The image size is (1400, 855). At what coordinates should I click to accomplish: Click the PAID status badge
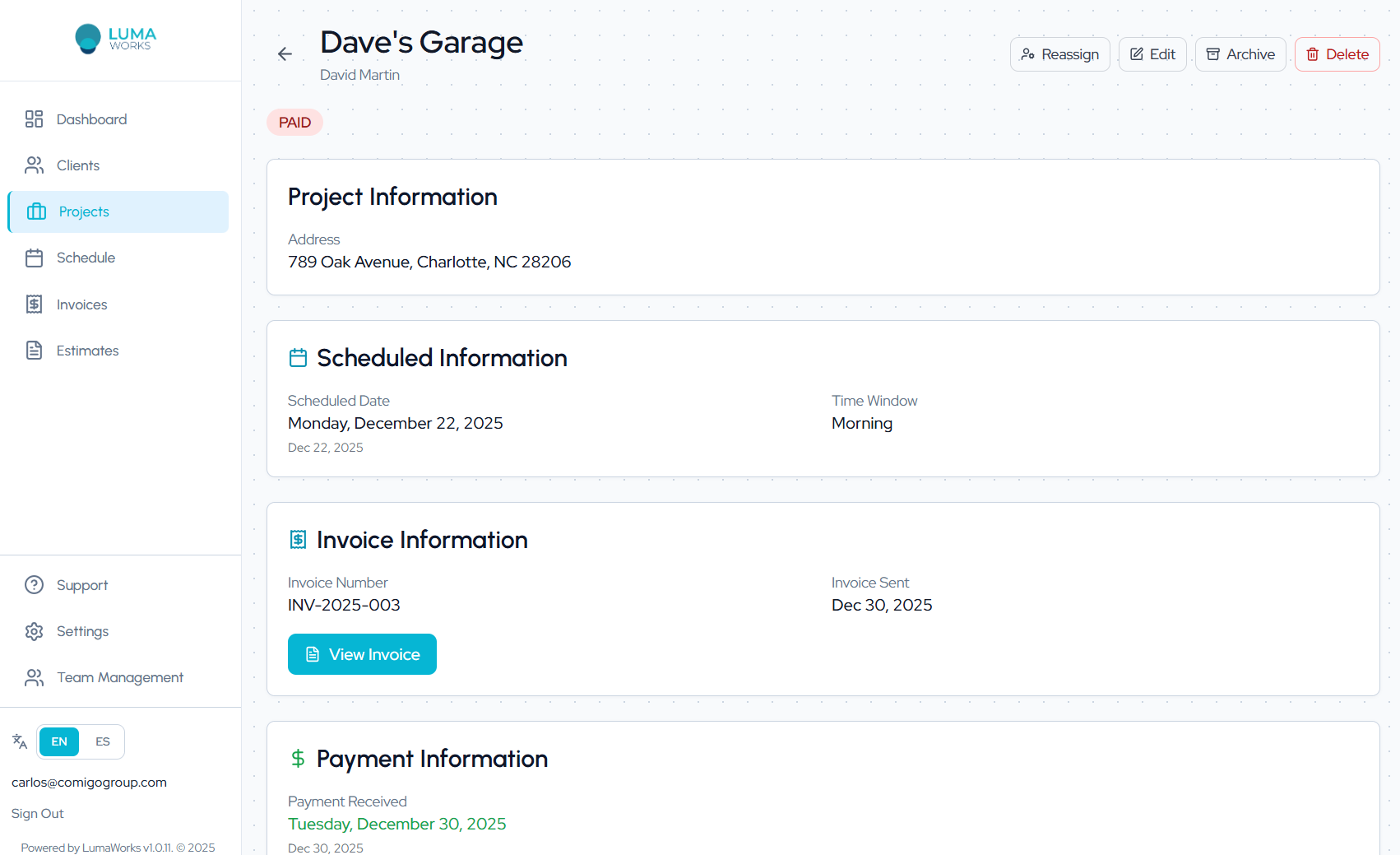(x=294, y=122)
